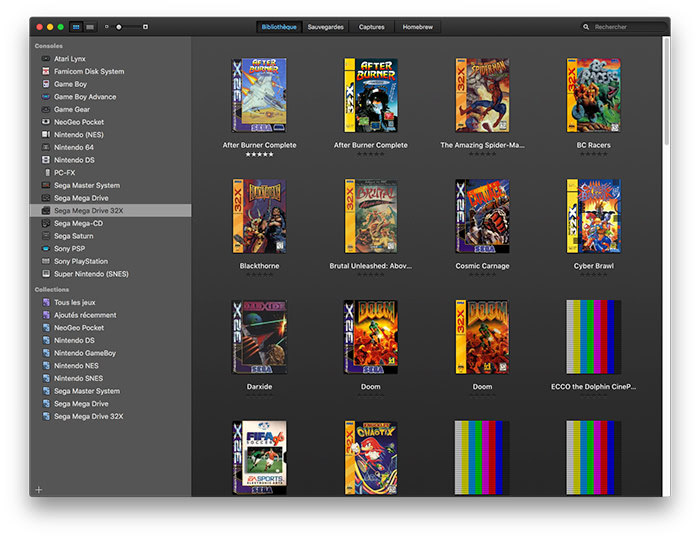700x539 pixels.
Task: Select NeoGeo Pocket console icon in Consoles
Action: click(46, 121)
